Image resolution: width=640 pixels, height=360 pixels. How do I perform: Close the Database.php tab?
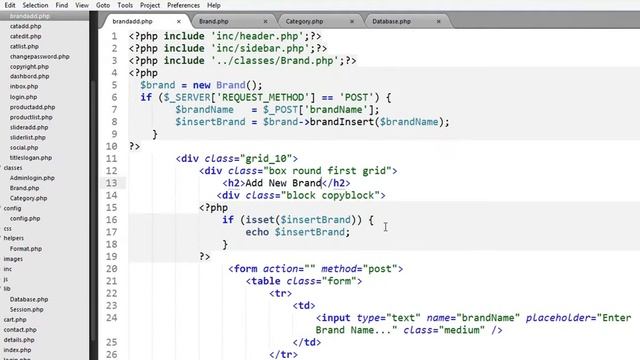tap(438, 21)
